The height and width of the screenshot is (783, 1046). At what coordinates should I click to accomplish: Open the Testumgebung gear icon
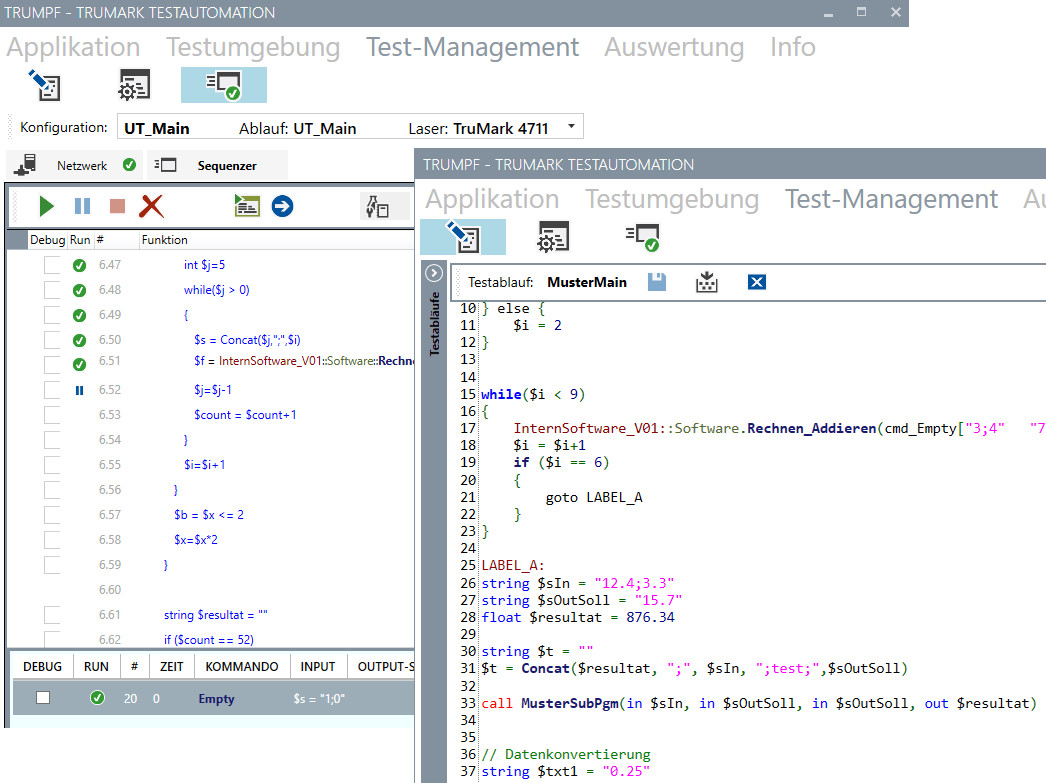click(x=135, y=84)
